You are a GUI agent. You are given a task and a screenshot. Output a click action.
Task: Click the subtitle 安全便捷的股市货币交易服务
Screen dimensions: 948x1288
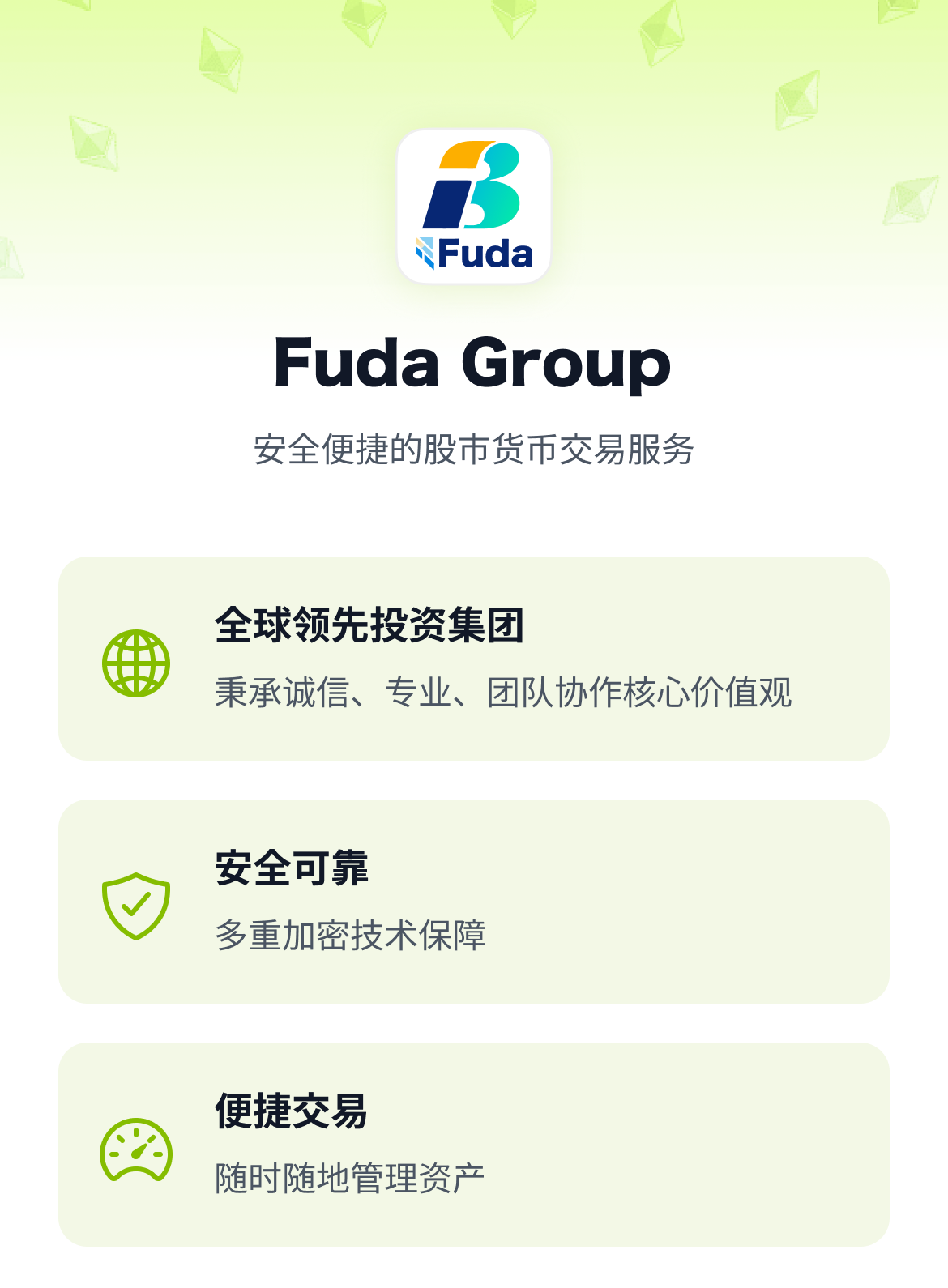(473, 450)
